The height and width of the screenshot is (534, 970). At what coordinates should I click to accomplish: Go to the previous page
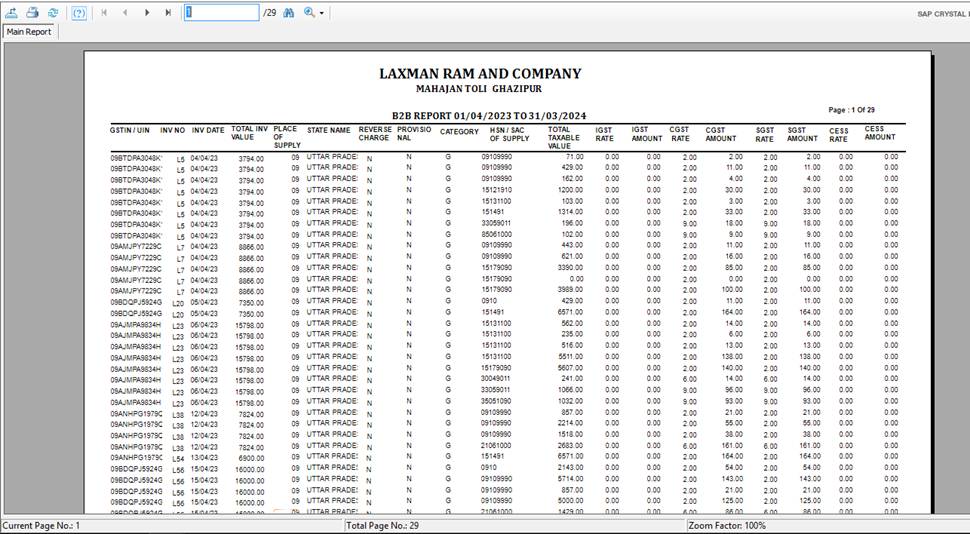[x=125, y=13]
